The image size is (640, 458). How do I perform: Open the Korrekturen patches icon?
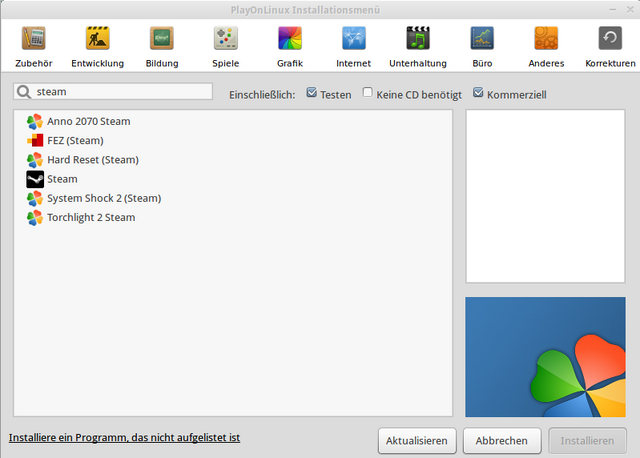coord(610,38)
